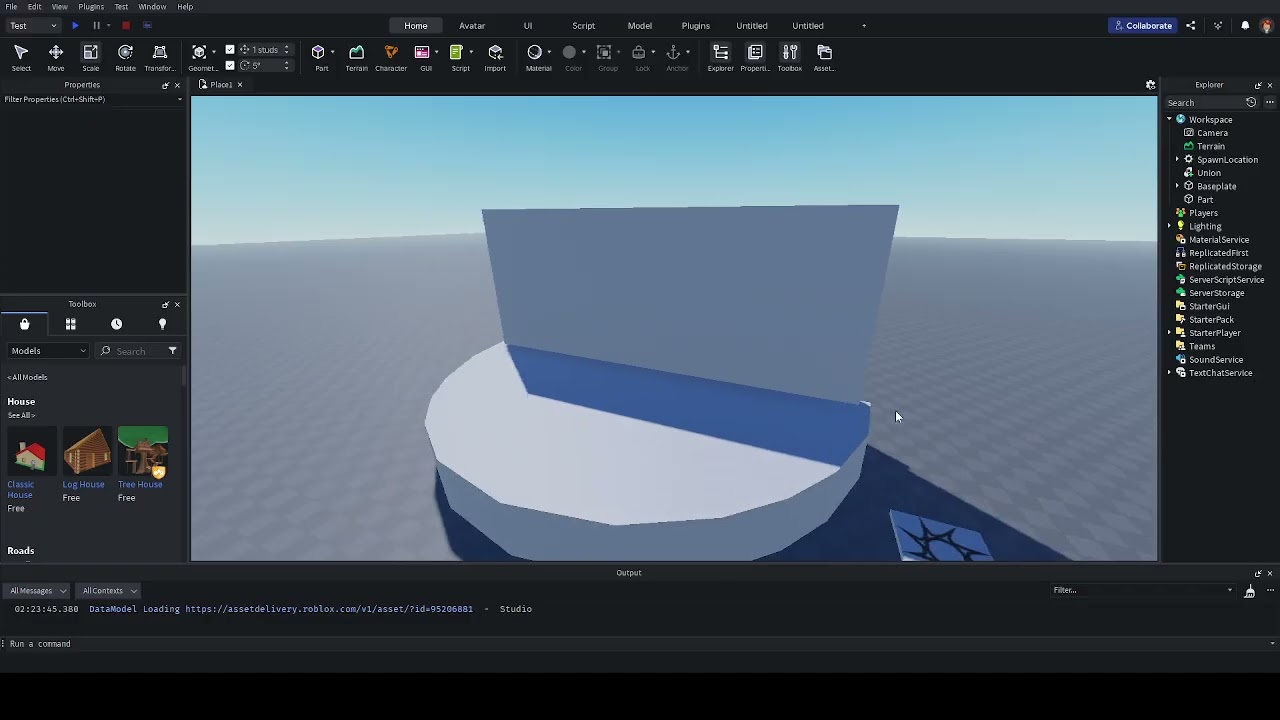1280x720 pixels.
Task: Open the Terrain editor
Action: [x=356, y=58]
